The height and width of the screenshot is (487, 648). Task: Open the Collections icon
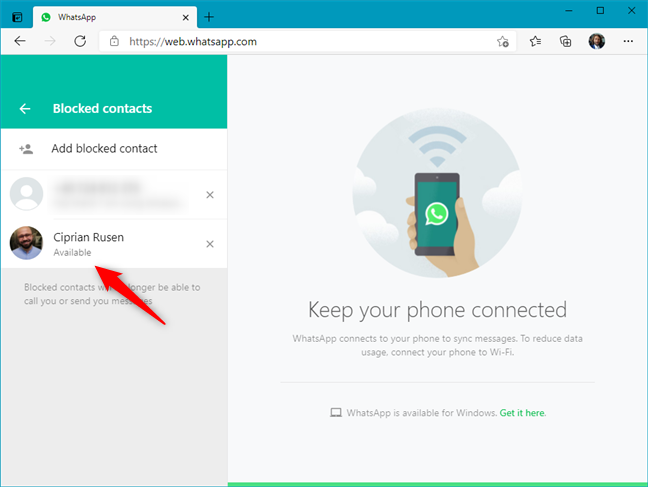coord(565,41)
